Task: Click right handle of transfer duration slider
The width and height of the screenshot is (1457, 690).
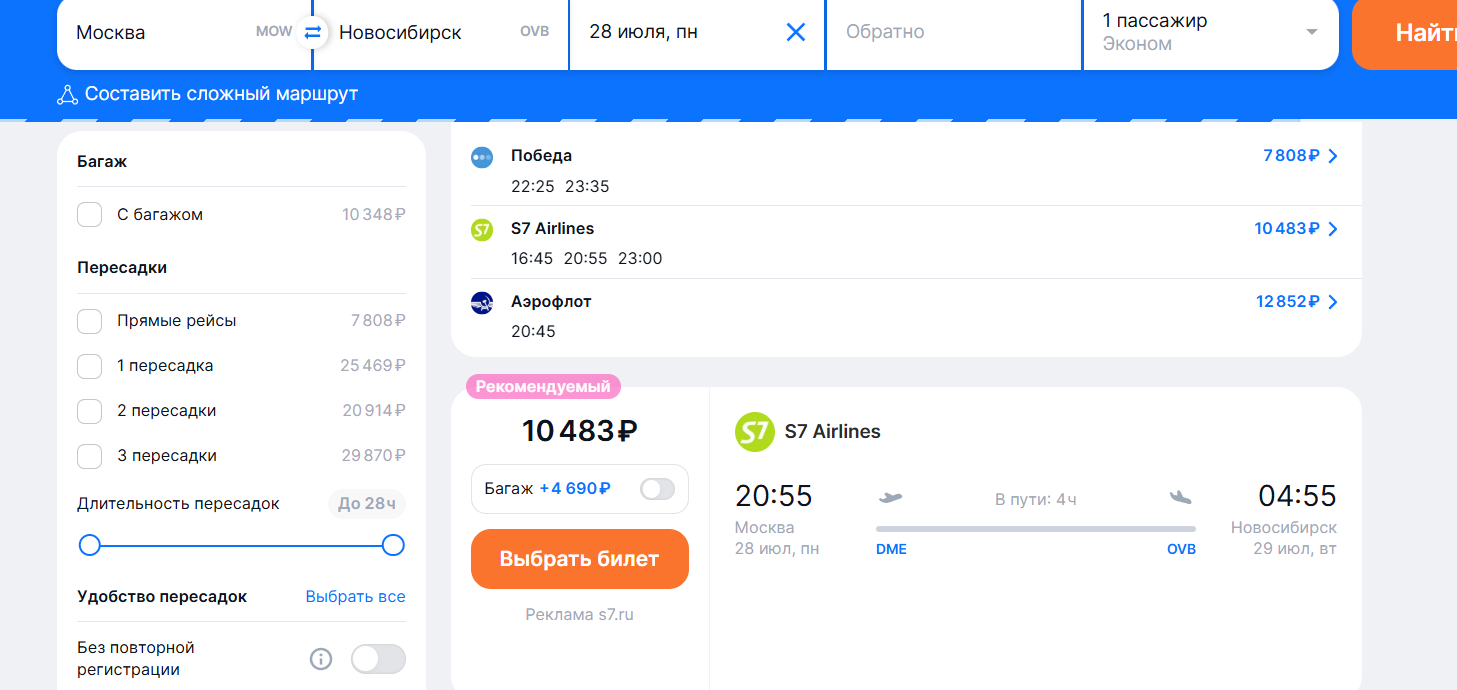Action: [393, 545]
